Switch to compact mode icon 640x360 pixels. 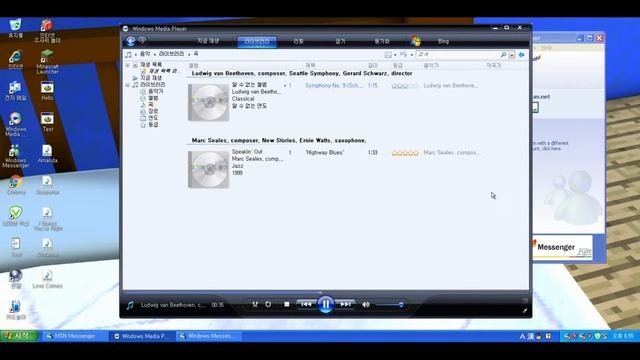coord(524,311)
